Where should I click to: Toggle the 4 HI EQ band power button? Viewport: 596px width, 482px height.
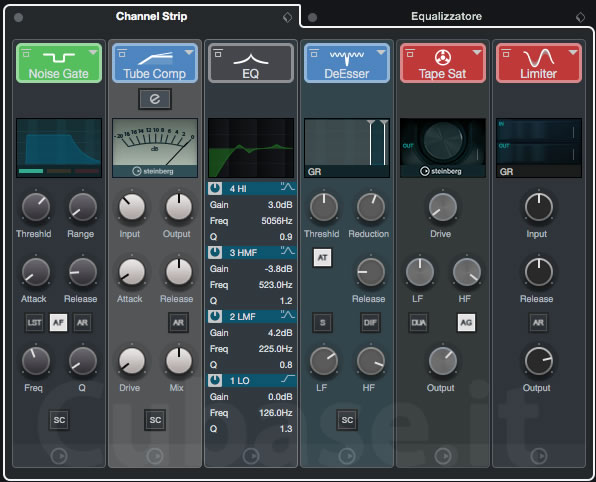[215, 188]
